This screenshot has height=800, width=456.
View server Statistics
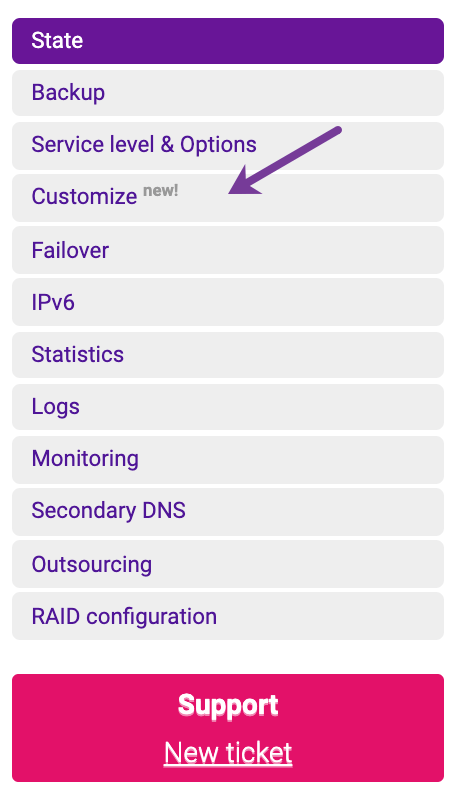pos(228,355)
